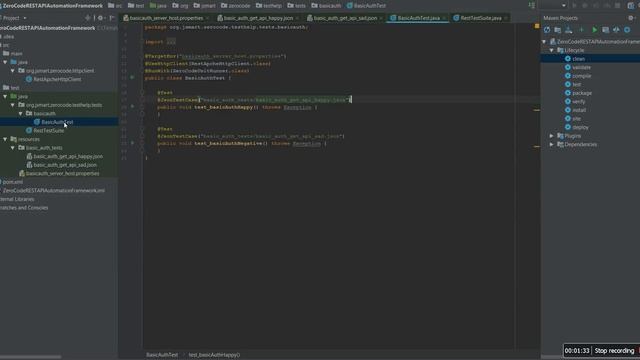The image size is (640, 360).
Task: Collapse the resources folder in Project tree
Action: pos(5,139)
